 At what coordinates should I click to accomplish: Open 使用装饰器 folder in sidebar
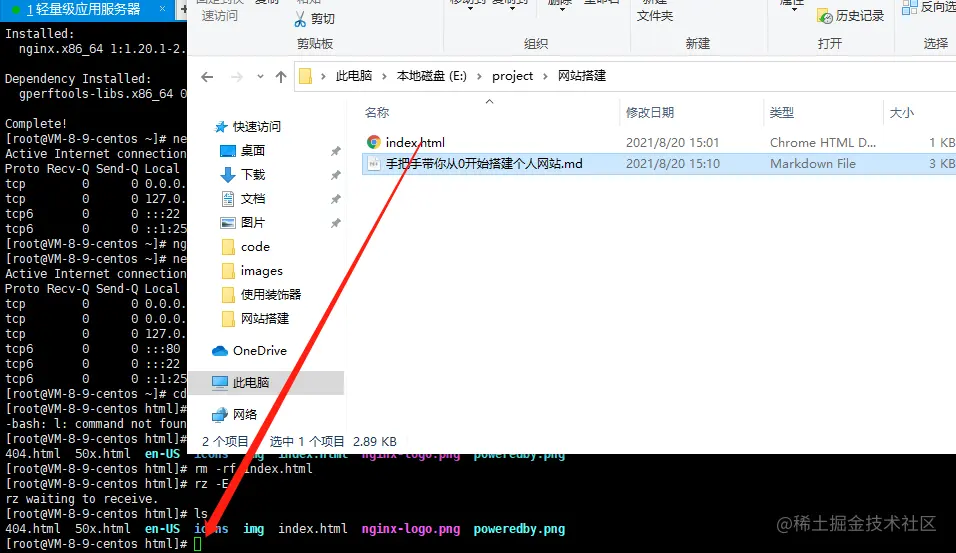tap(271, 294)
